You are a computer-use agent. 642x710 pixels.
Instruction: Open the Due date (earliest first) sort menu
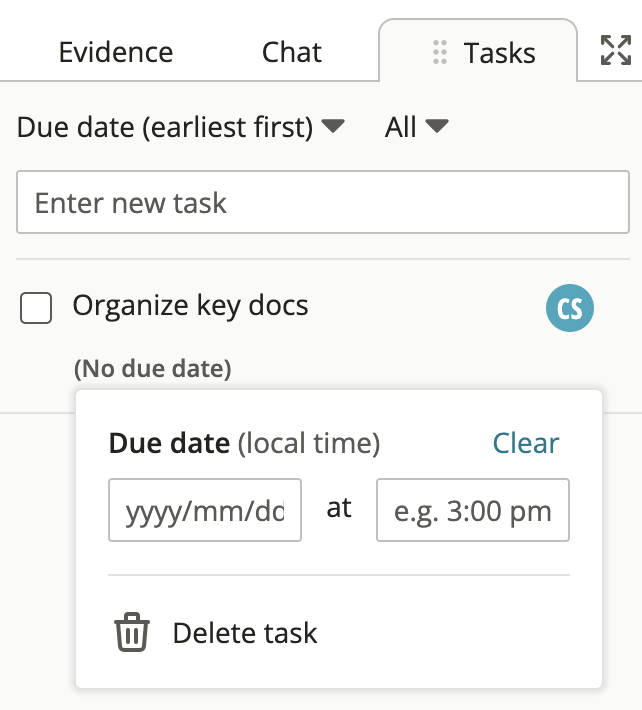pyautogui.click(x=181, y=127)
